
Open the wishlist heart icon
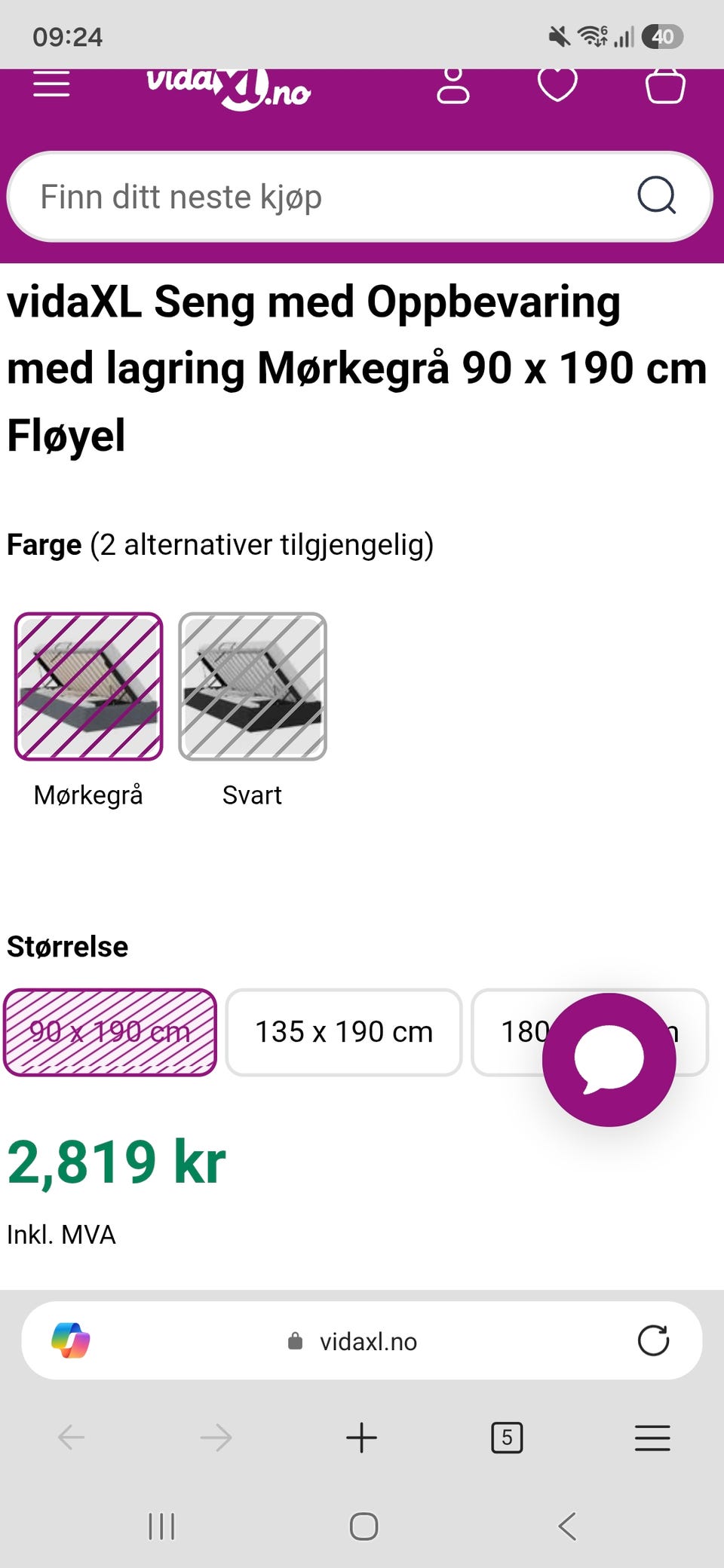(557, 84)
